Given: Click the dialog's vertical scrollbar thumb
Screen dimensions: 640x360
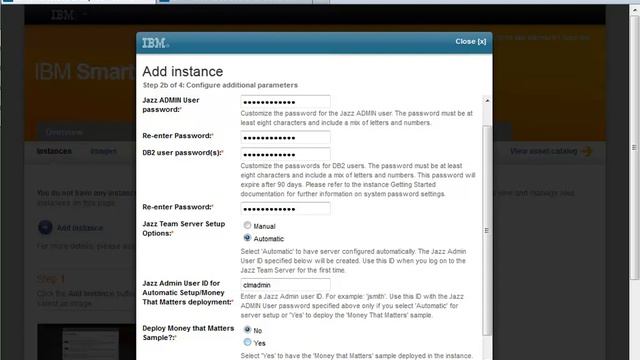Looking at the screenshot, I should pyautogui.click(x=487, y=231).
